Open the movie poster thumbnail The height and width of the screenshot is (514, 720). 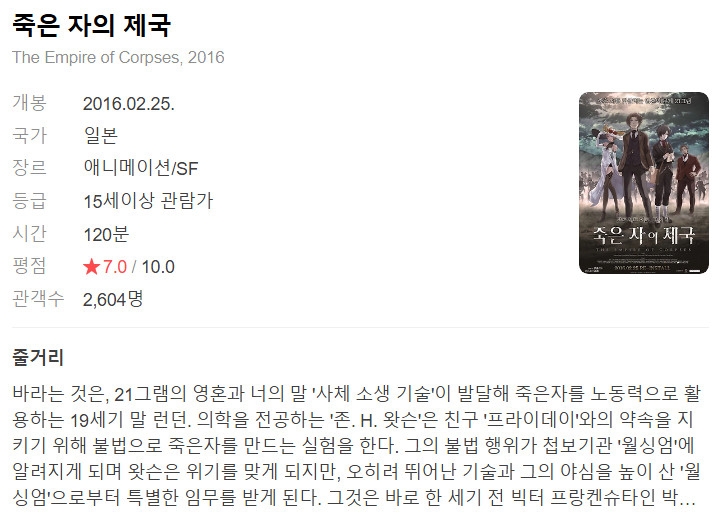coord(644,183)
